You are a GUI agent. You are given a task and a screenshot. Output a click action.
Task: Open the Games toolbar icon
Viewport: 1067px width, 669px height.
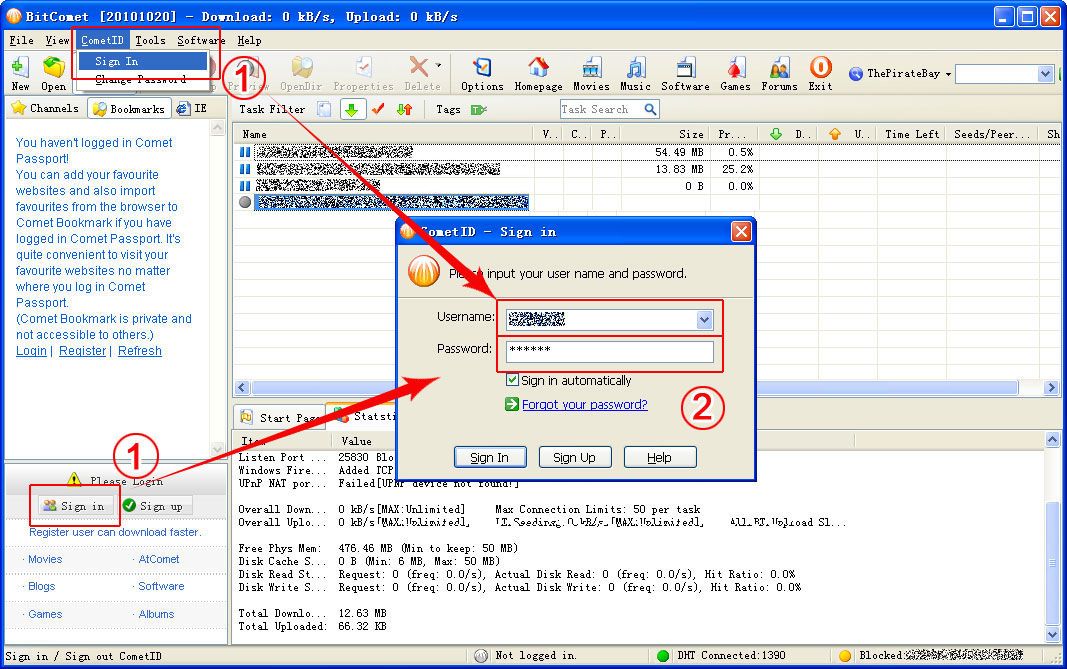tap(735, 74)
